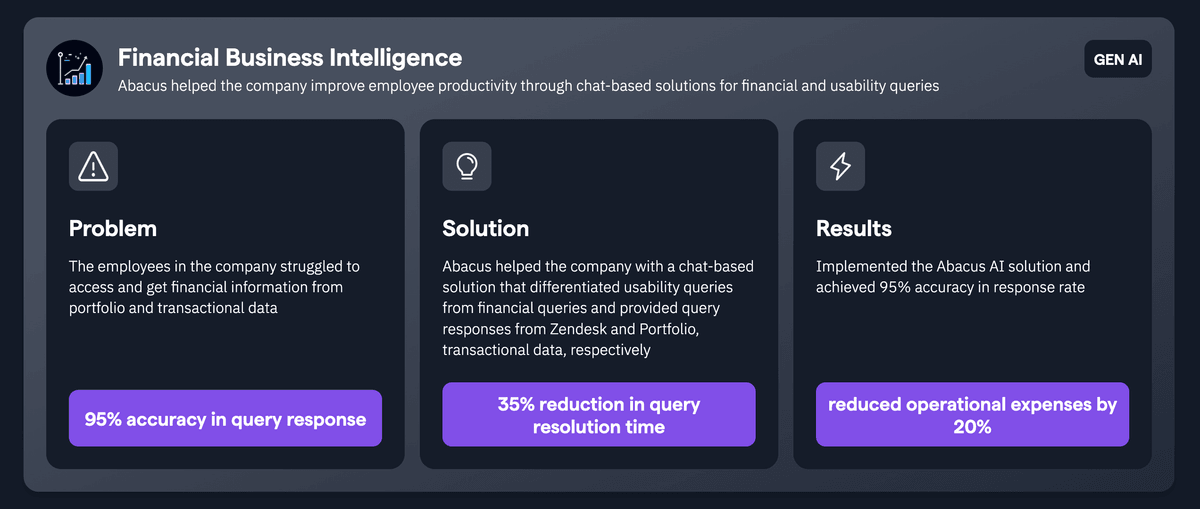The image size is (1200, 509).
Task: Click the Financial Business Intelligence chart logo icon
Action: point(74,69)
